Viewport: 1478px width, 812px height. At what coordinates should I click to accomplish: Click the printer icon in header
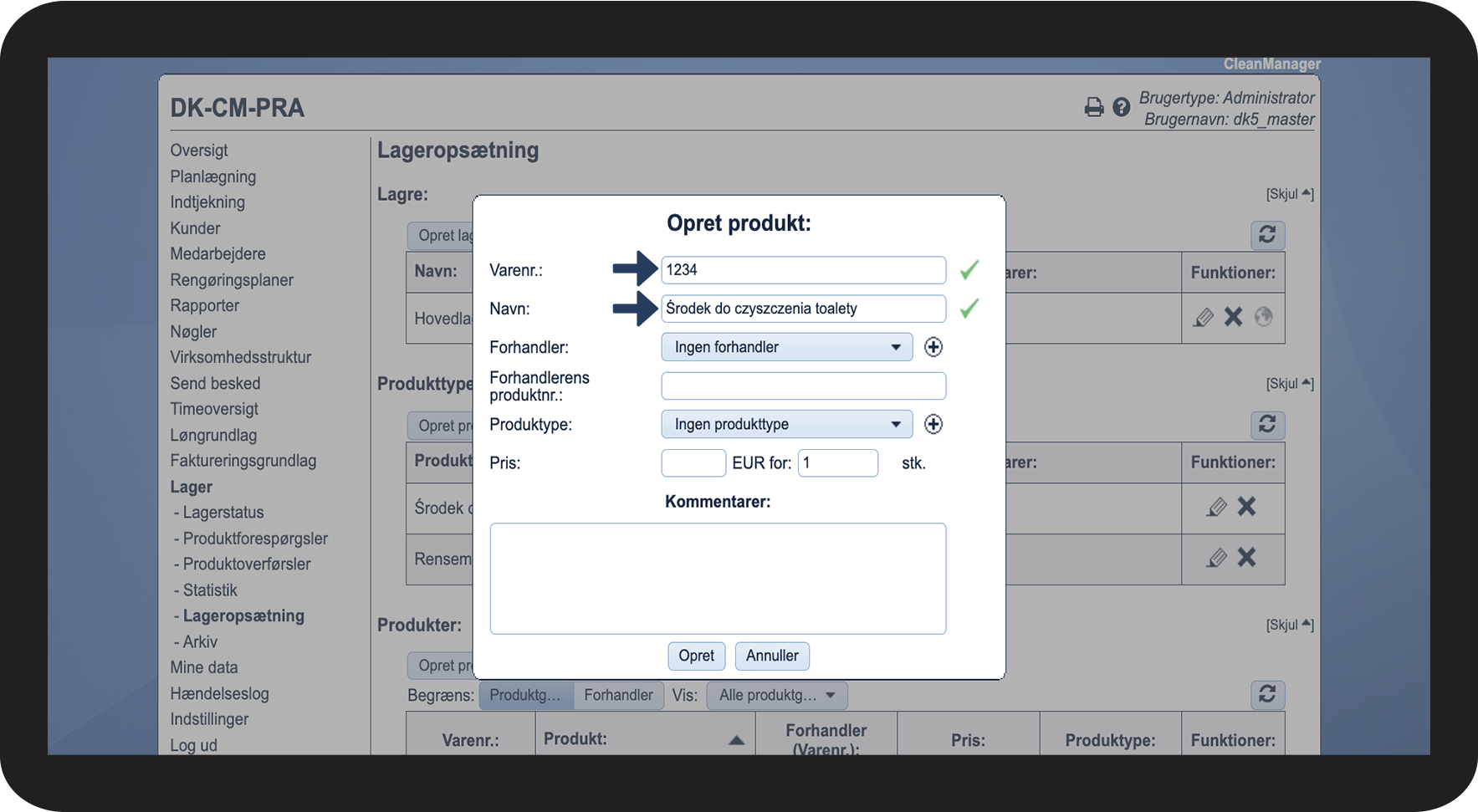coord(1093,107)
